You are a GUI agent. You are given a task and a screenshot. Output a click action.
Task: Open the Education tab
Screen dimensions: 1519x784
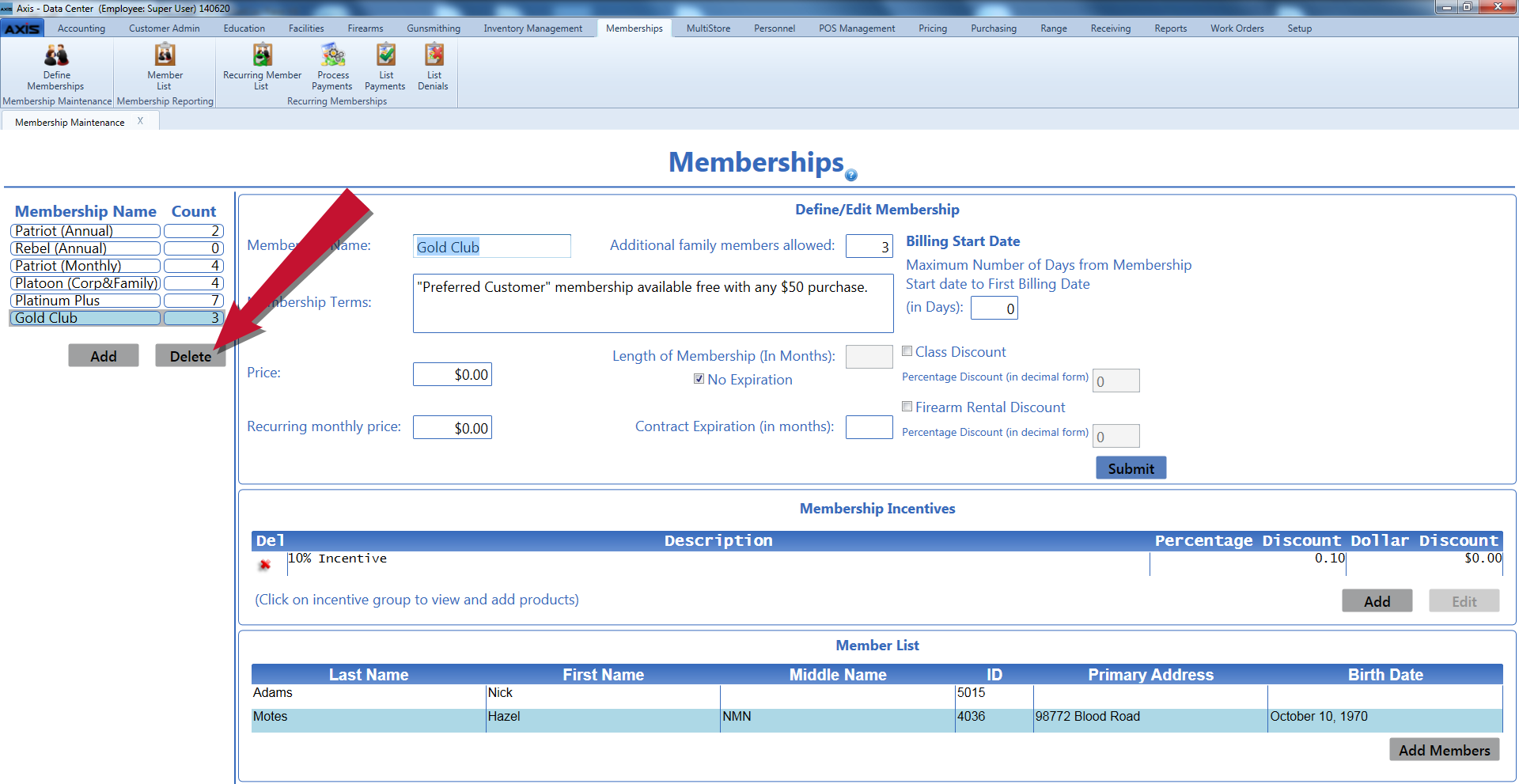click(244, 28)
